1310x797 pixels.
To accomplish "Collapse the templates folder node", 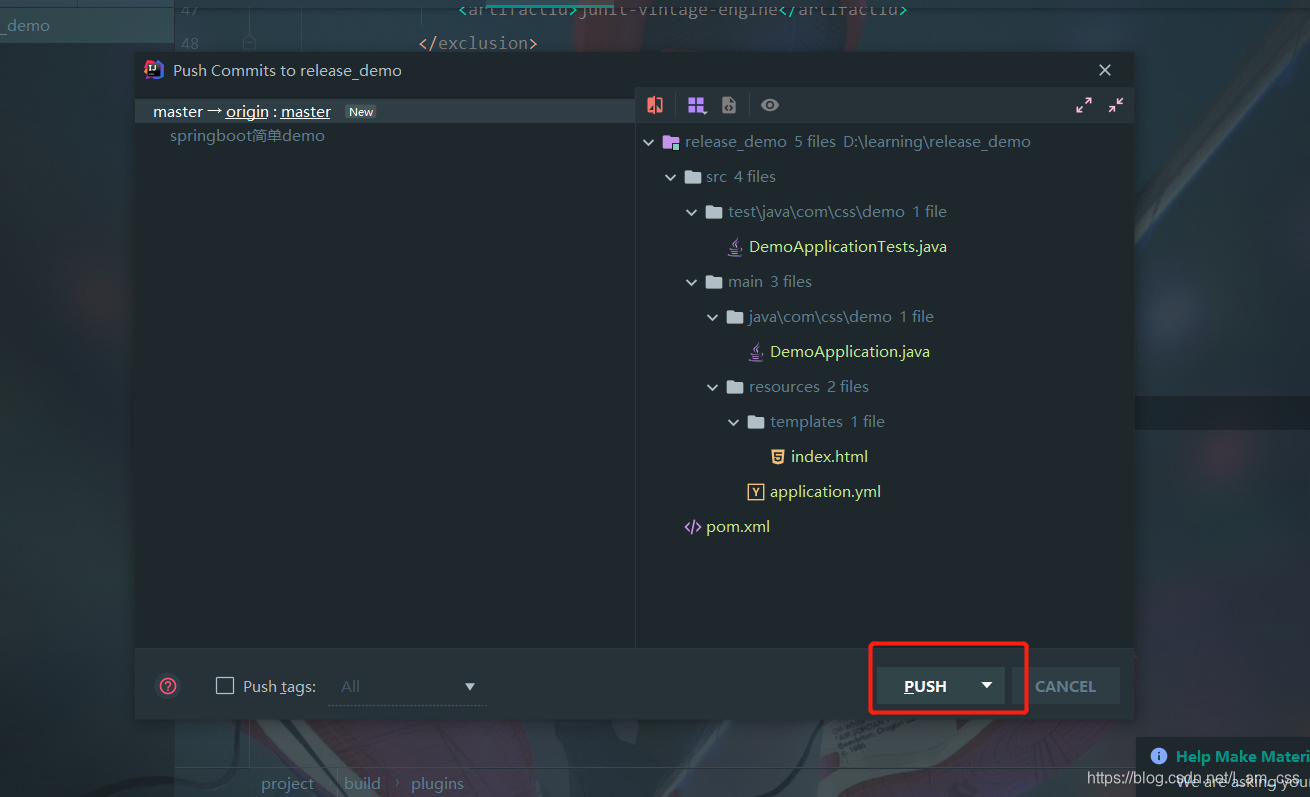I will pyautogui.click(x=733, y=422).
